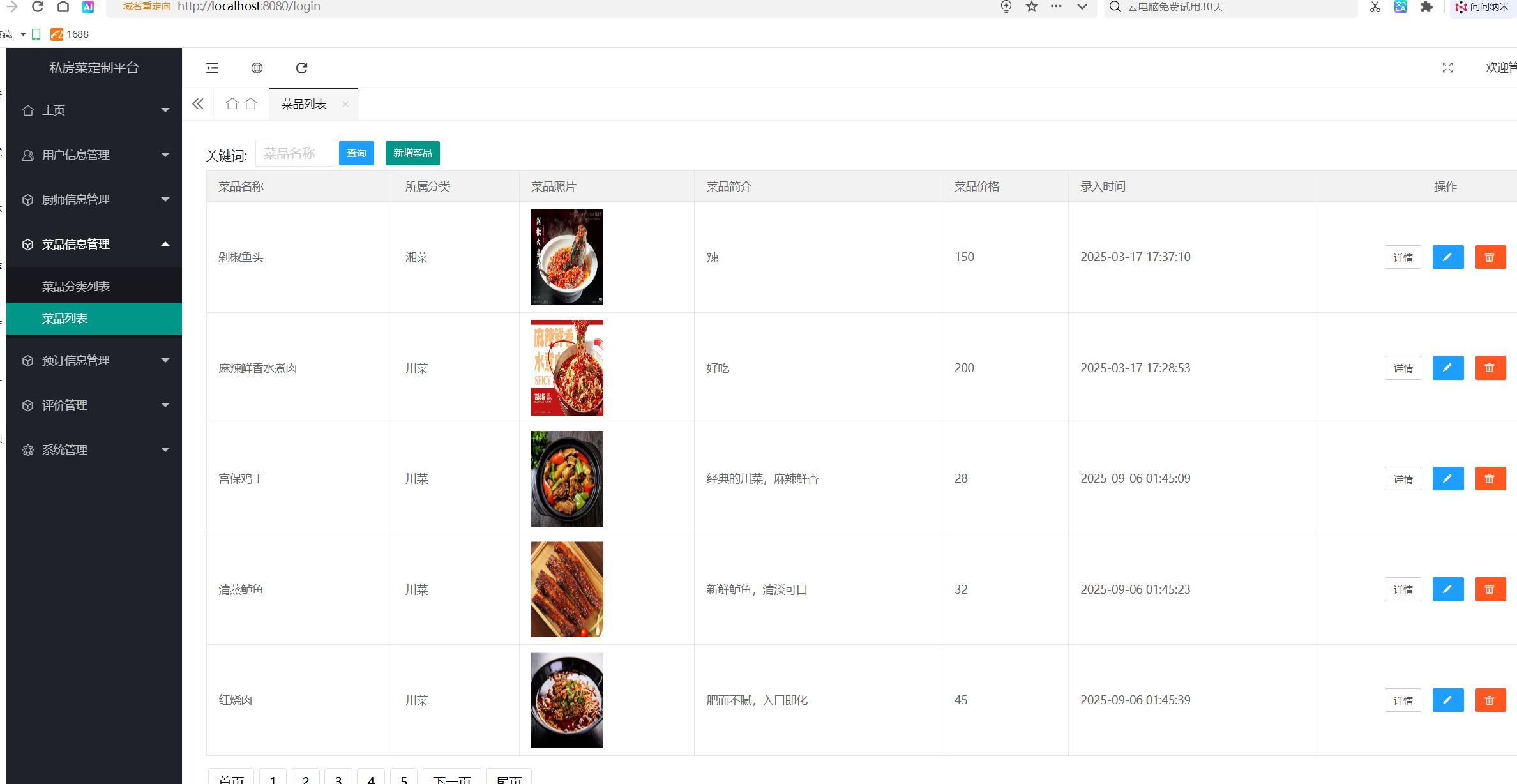Close the 菜品列表 tab
The width and height of the screenshot is (1517, 784).
click(345, 104)
